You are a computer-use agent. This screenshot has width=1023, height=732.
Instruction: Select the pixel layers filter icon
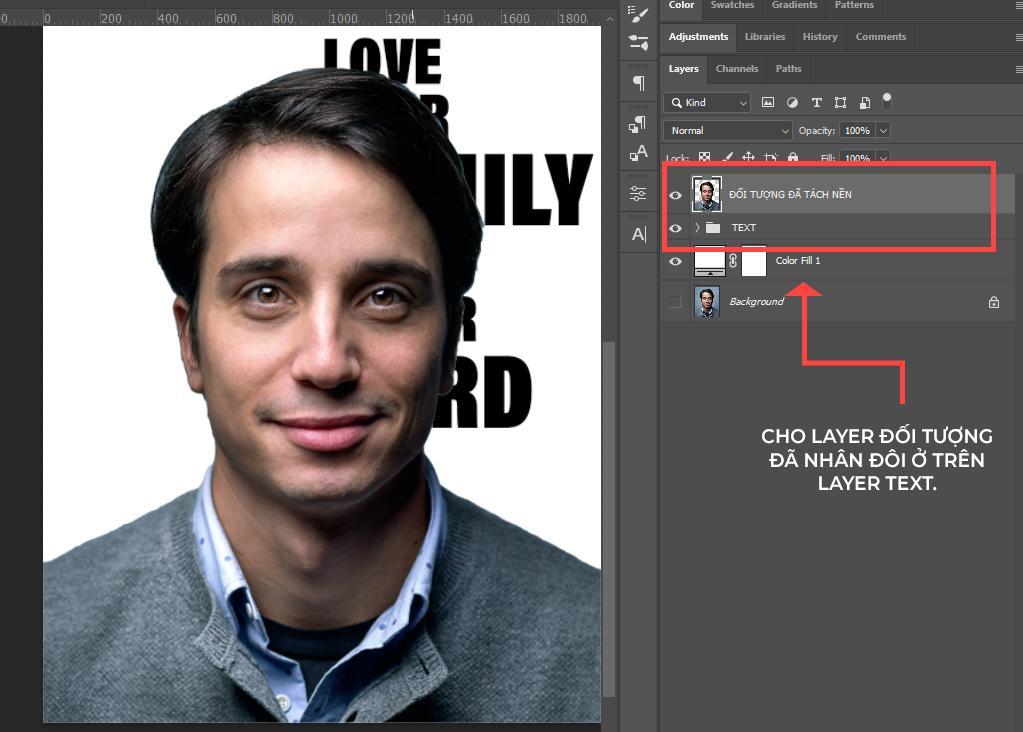pos(769,102)
